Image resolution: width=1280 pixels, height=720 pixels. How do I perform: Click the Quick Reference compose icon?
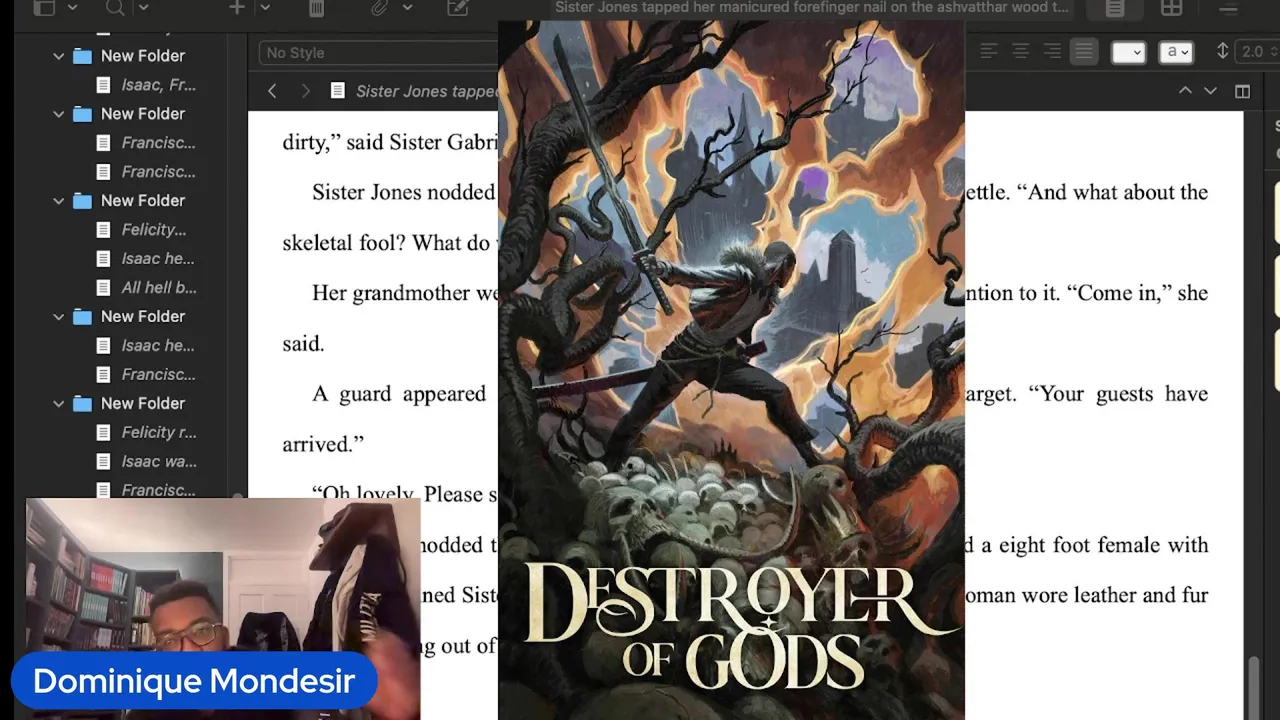[458, 8]
